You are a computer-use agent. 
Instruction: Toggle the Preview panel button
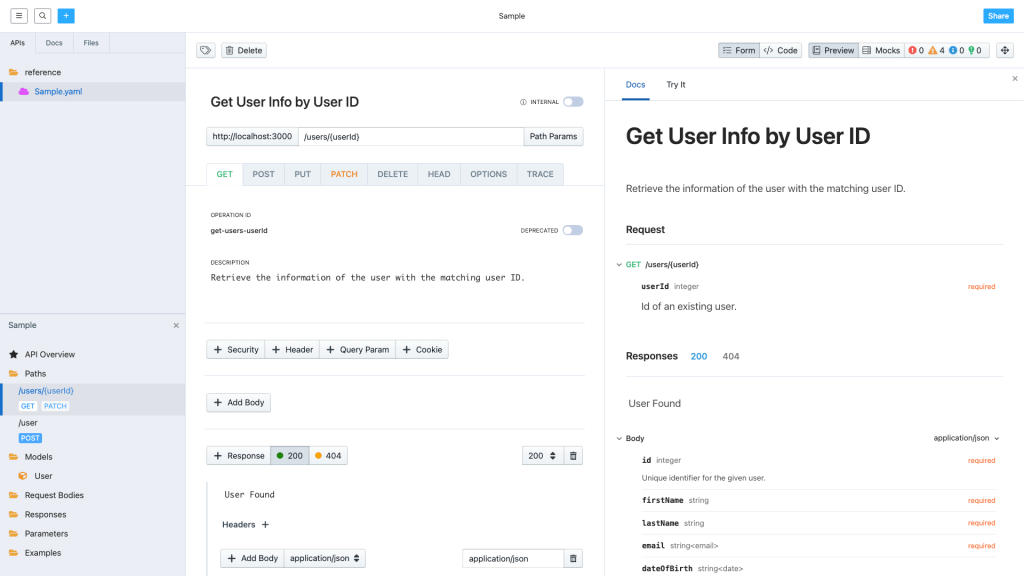[x=832, y=50]
